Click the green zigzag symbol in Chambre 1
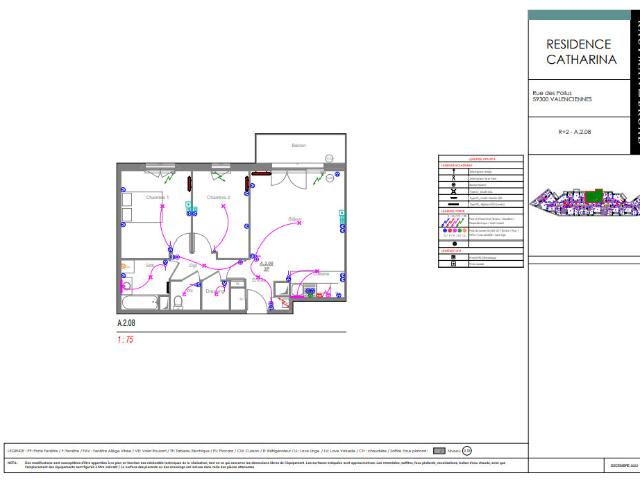 tap(168, 178)
